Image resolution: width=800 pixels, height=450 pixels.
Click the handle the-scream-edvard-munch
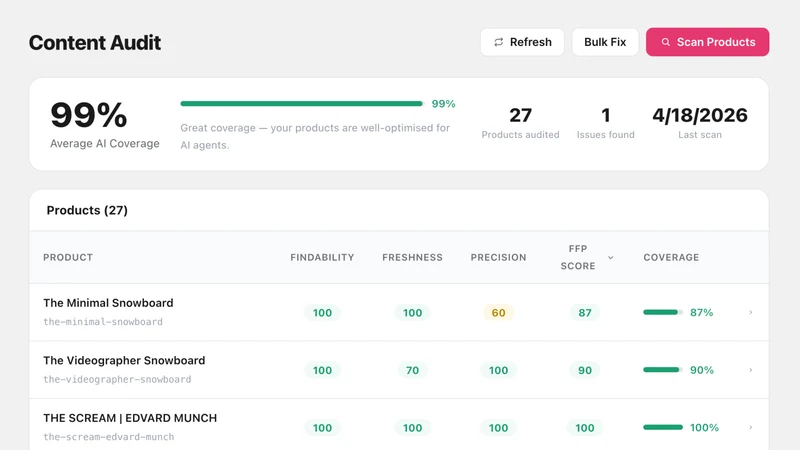click(x=109, y=437)
